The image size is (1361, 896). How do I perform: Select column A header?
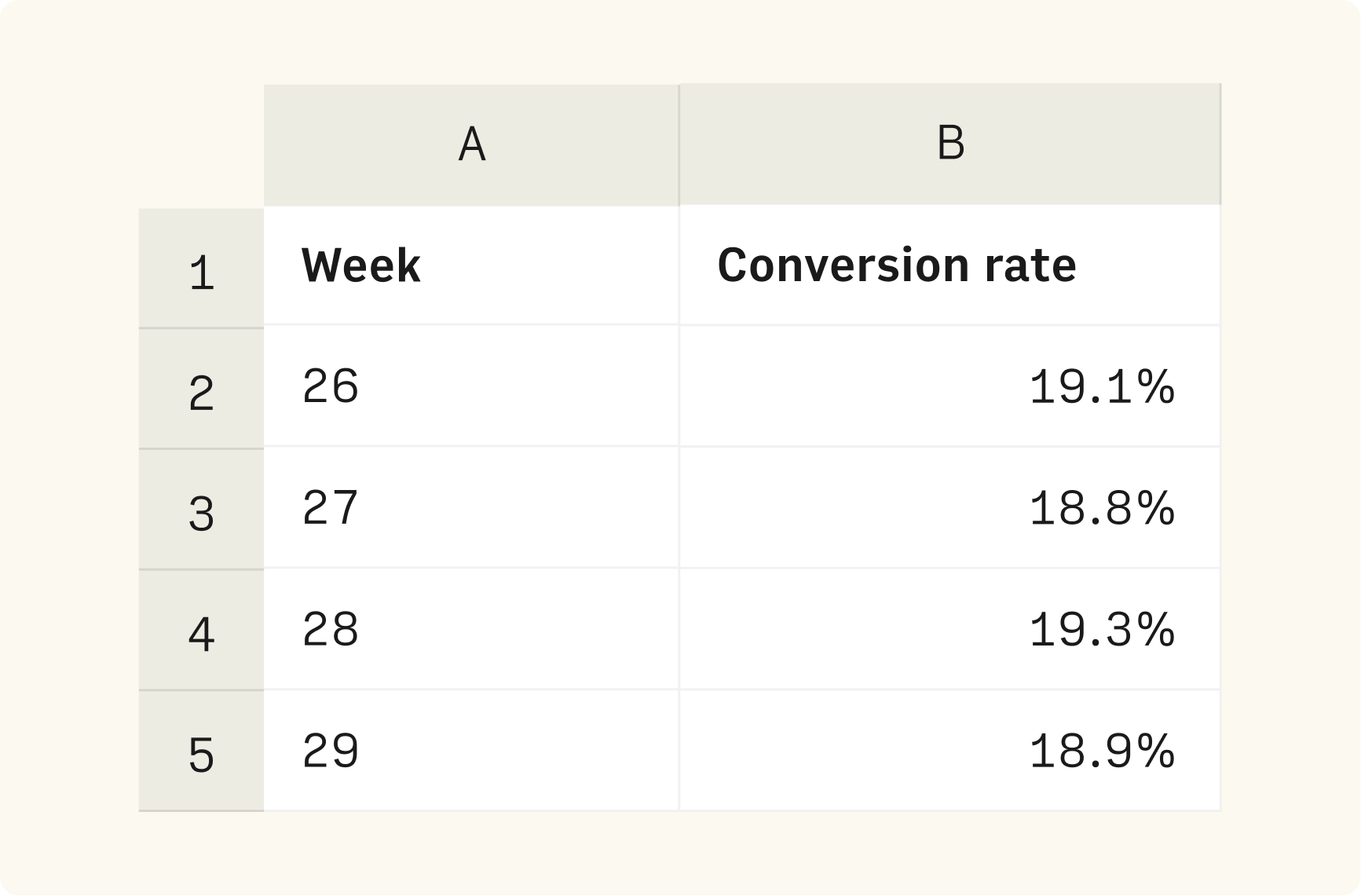point(471,145)
